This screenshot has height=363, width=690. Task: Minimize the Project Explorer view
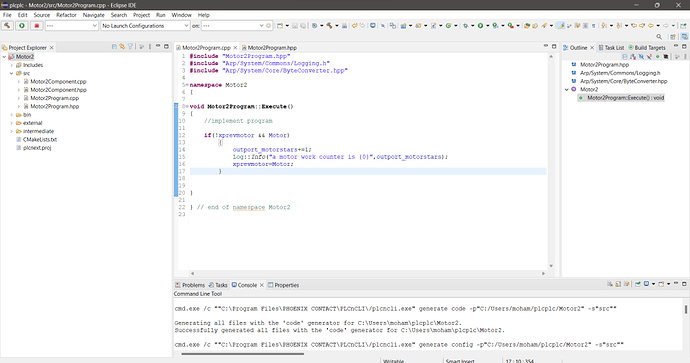158,46
